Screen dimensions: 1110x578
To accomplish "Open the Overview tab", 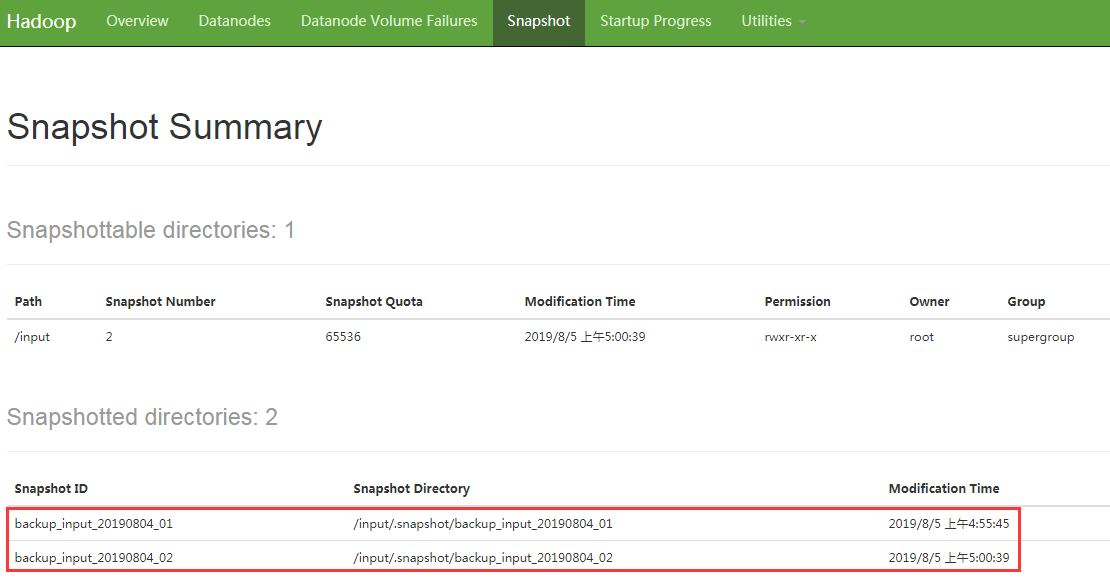I will coord(137,21).
